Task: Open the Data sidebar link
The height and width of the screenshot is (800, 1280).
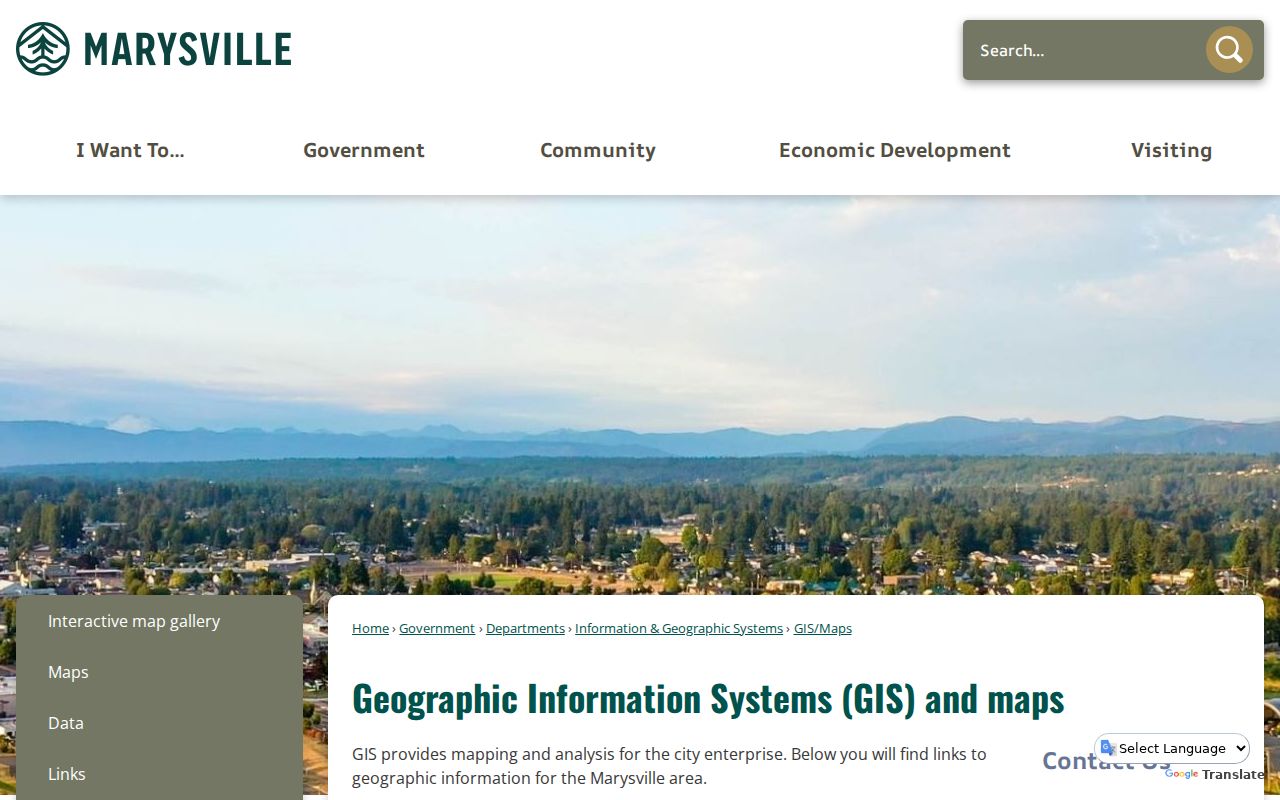Action: pos(159,723)
